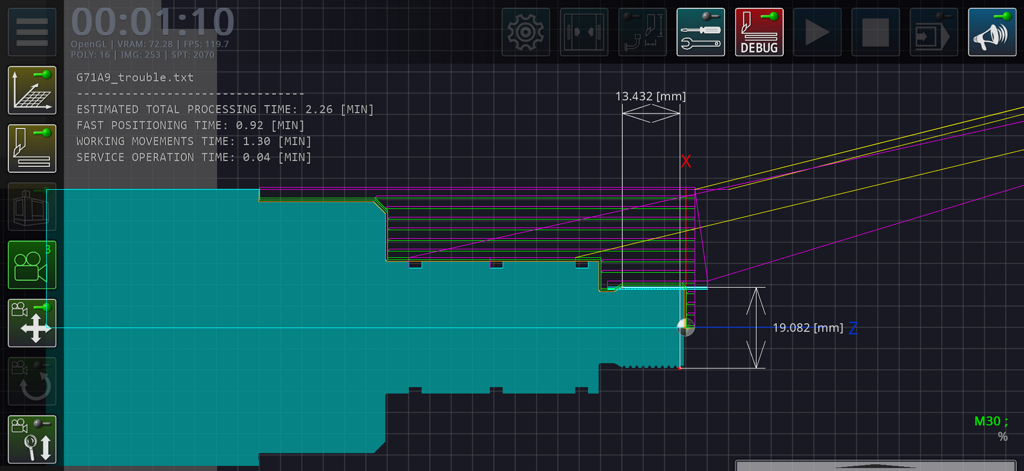Viewport: 1024px width, 471px height.
Task: Click the red X axis label
Action: coord(686,161)
